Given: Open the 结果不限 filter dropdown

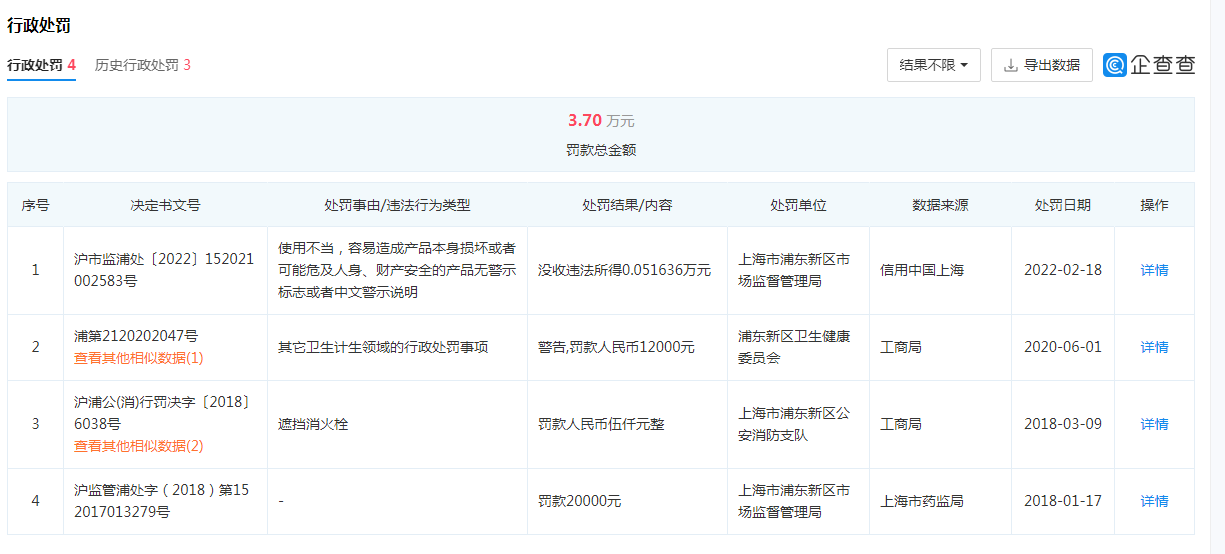Looking at the screenshot, I should click(x=933, y=65).
